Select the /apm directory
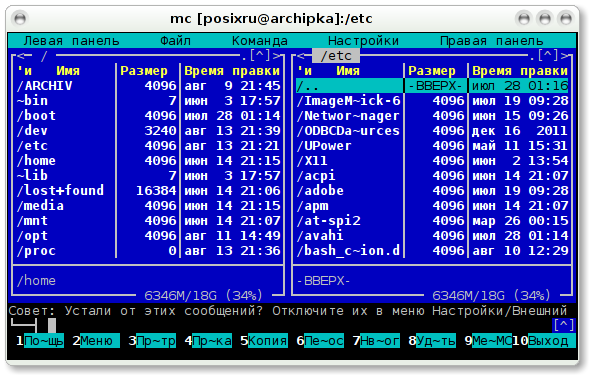Image resolution: width=589 pixels, height=375 pixels. [432, 206]
